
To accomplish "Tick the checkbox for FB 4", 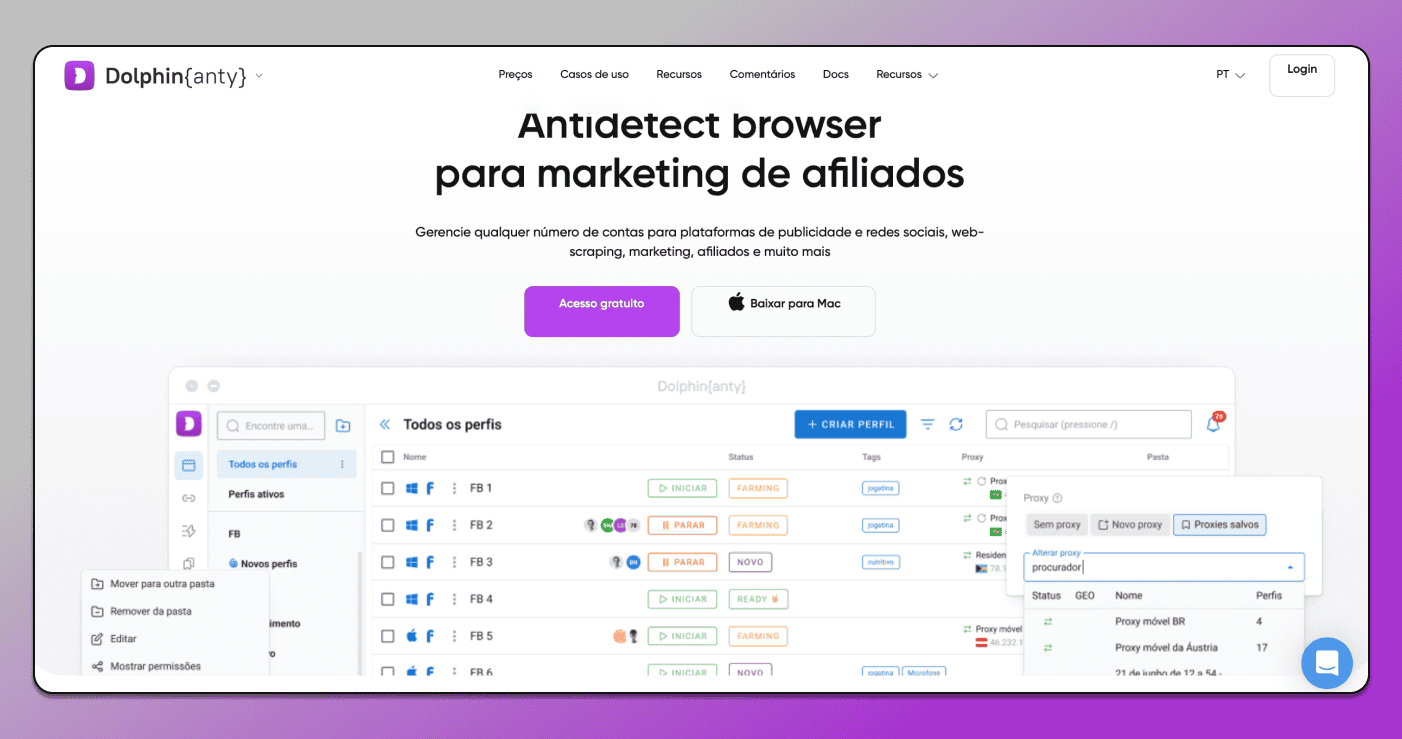I will [388, 599].
